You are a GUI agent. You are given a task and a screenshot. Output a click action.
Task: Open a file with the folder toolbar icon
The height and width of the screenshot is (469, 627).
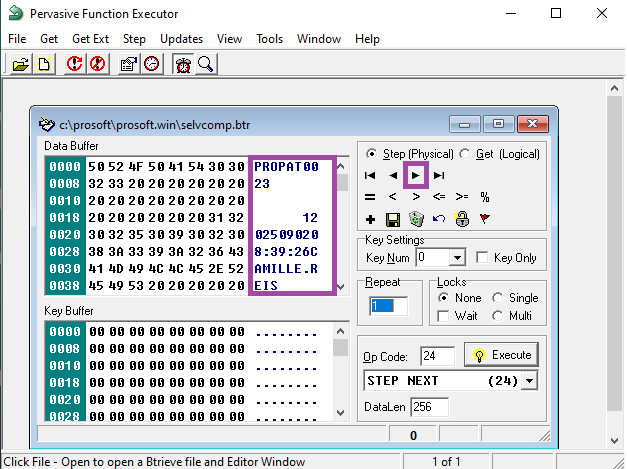[x=20, y=64]
